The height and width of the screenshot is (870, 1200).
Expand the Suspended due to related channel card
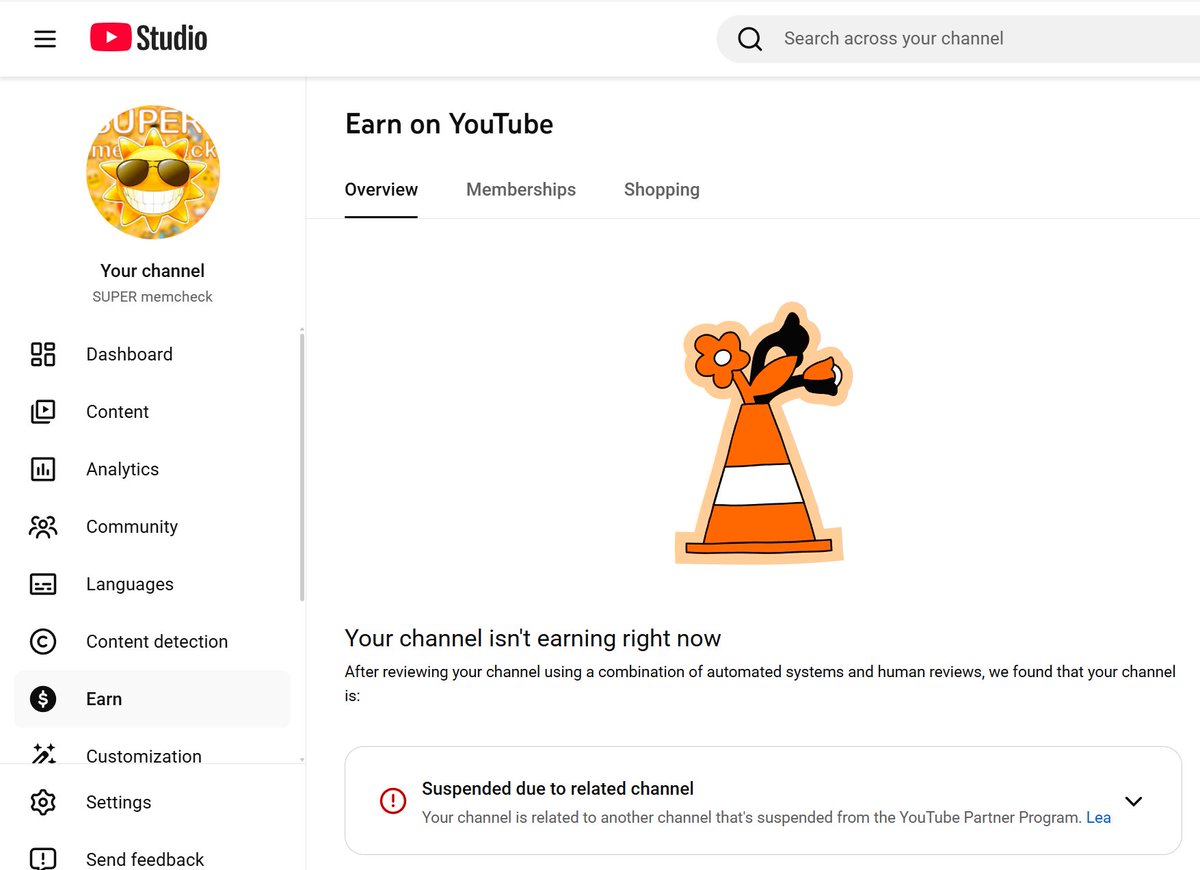[x=1133, y=801]
